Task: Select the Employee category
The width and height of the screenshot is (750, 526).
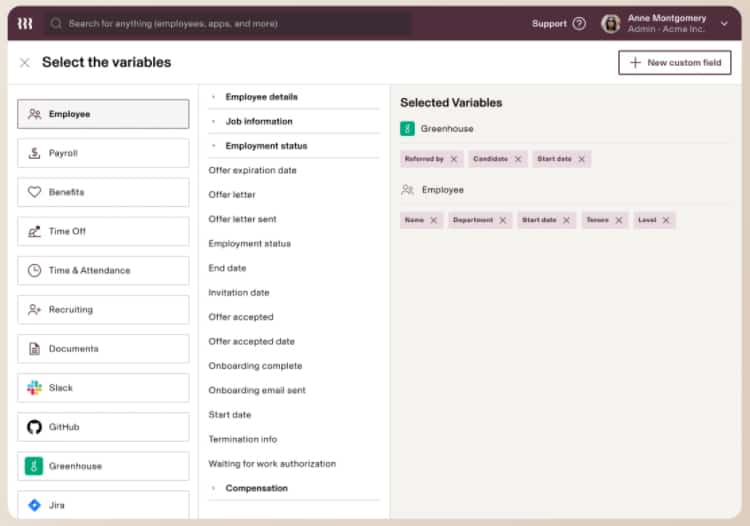Action: coord(103,114)
